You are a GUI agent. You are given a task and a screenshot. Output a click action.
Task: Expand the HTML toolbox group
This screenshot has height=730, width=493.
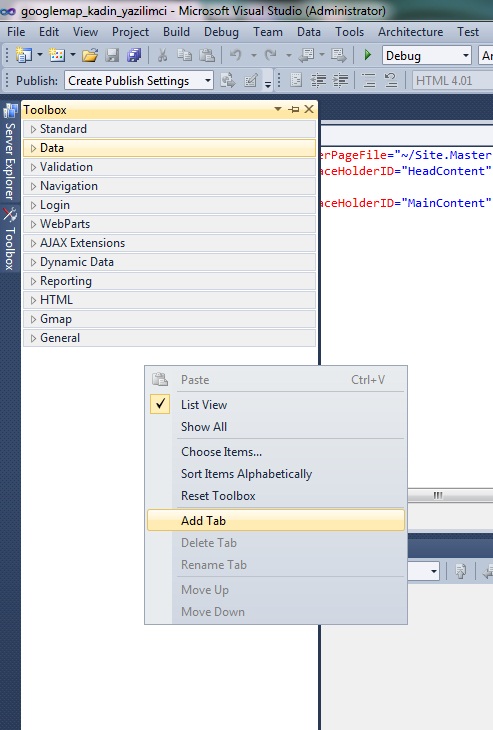coord(33,300)
